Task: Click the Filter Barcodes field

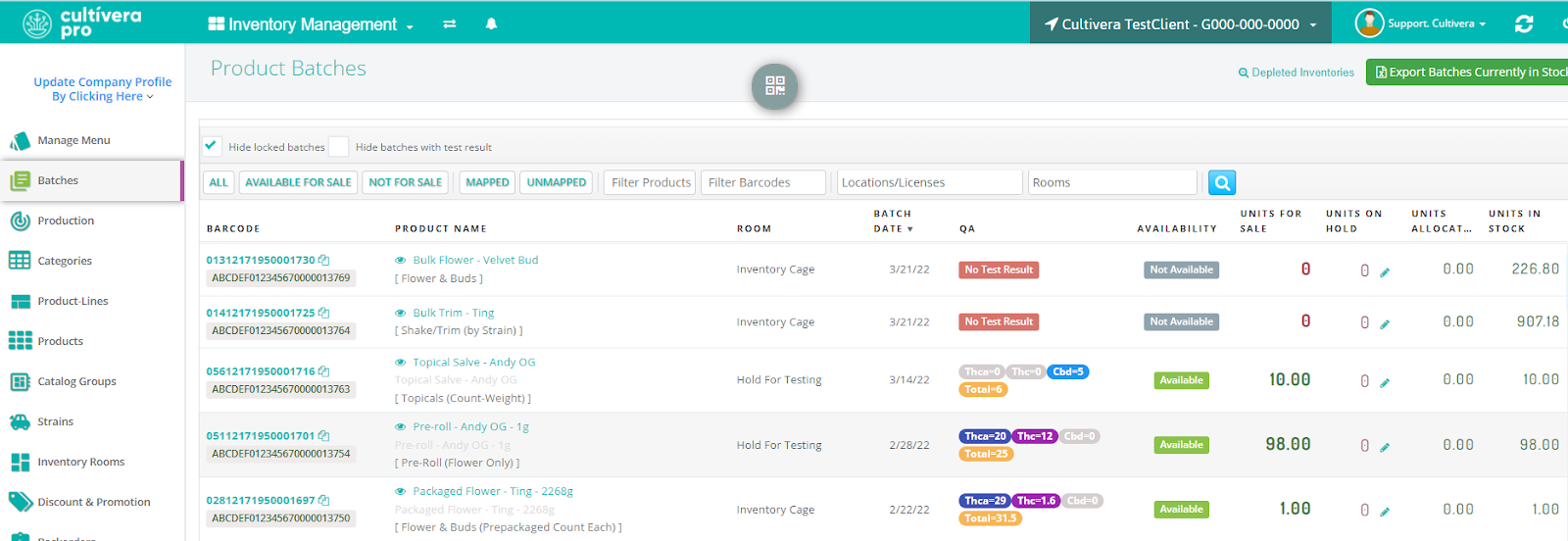Action: point(763,182)
